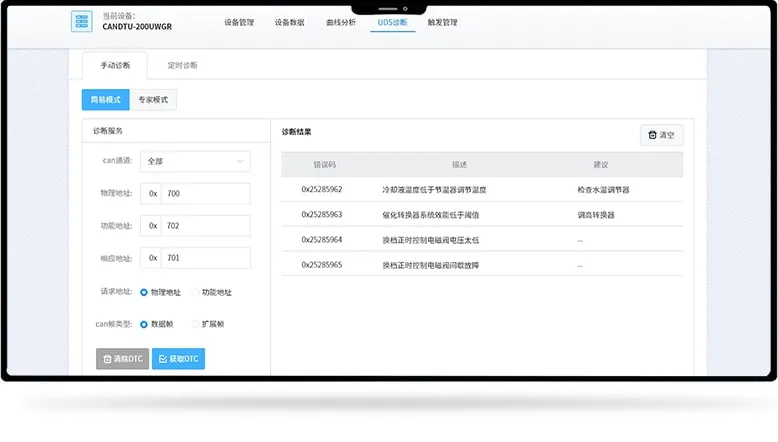The width and height of the screenshot is (778, 442).
Task: Select the 功能地址 request address radio
Action: coord(195,292)
